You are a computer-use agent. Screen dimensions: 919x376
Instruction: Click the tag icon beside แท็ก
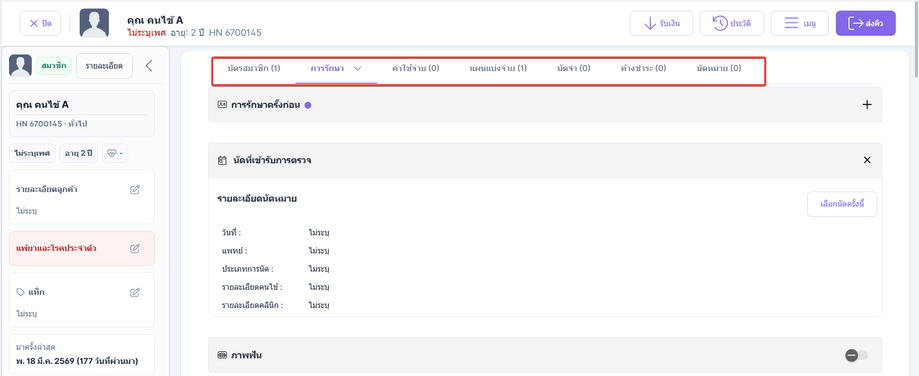pos(21,292)
